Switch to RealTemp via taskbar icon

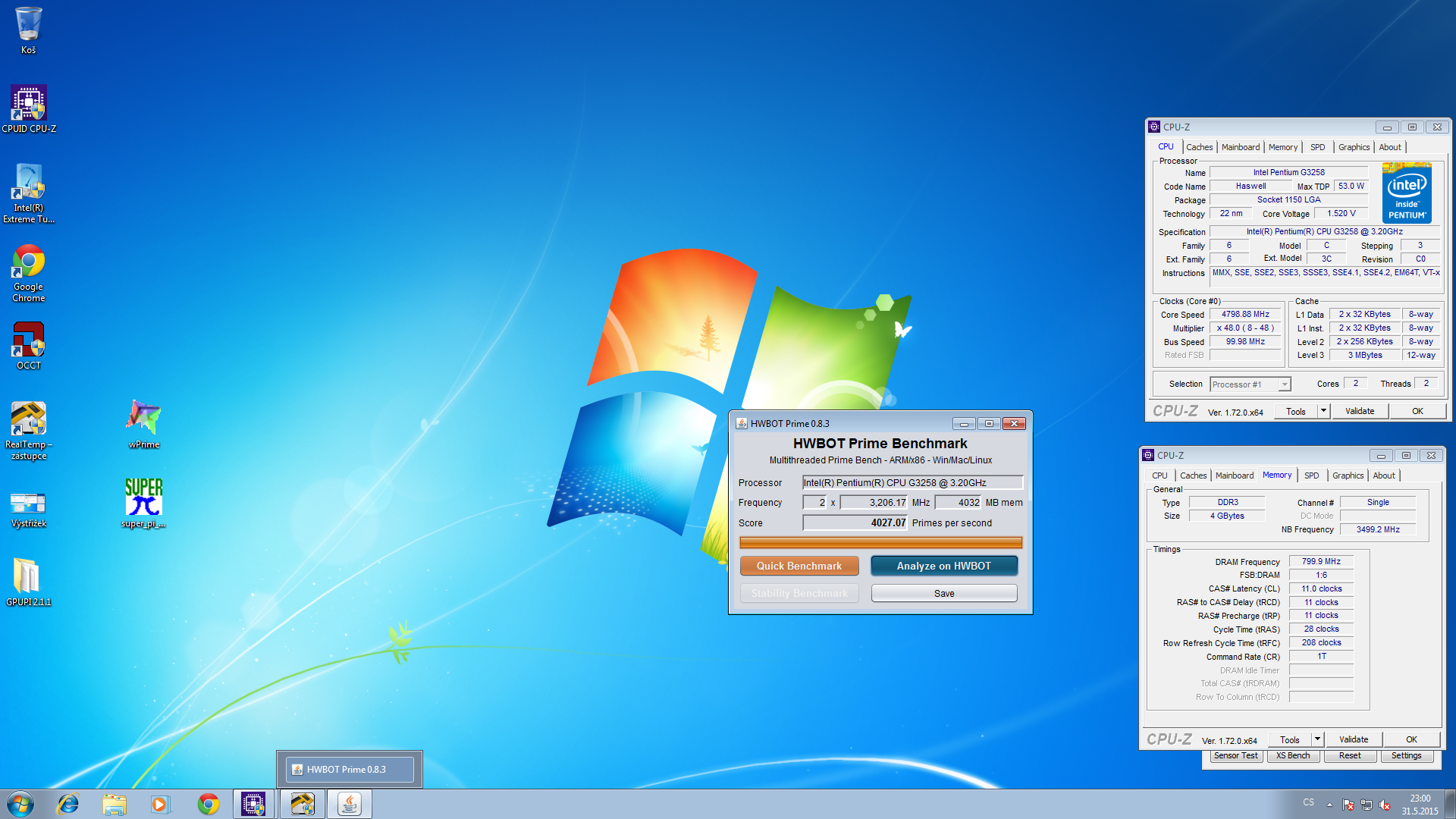pos(302,804)
